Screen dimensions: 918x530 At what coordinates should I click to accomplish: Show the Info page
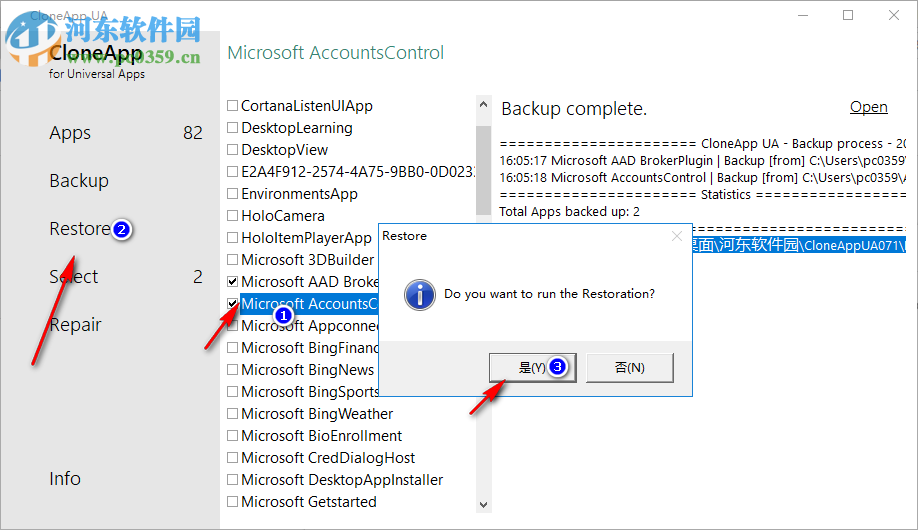pyautogui.click(x=65, y=479)
